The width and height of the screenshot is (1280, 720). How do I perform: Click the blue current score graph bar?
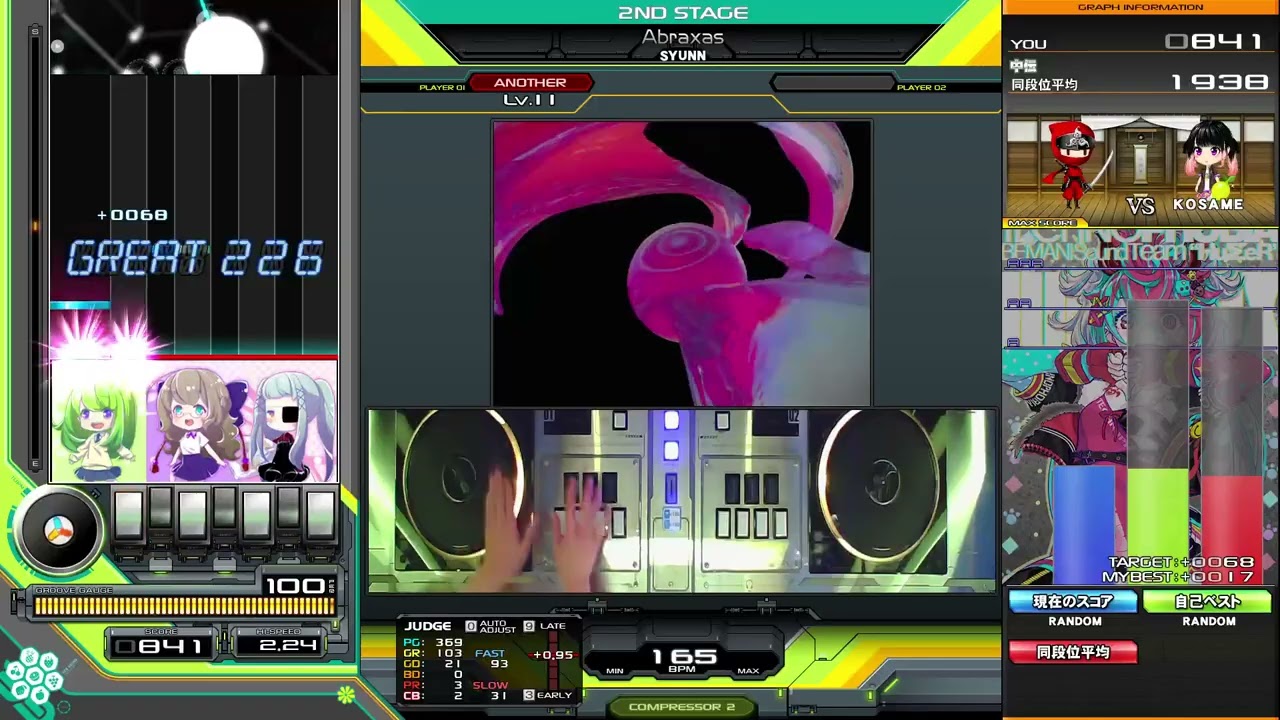tap(1083, 525)
